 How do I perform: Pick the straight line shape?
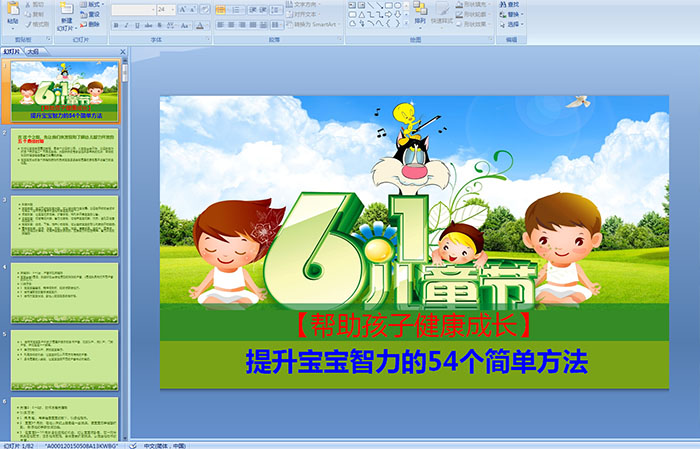click(x=370, y=5)
